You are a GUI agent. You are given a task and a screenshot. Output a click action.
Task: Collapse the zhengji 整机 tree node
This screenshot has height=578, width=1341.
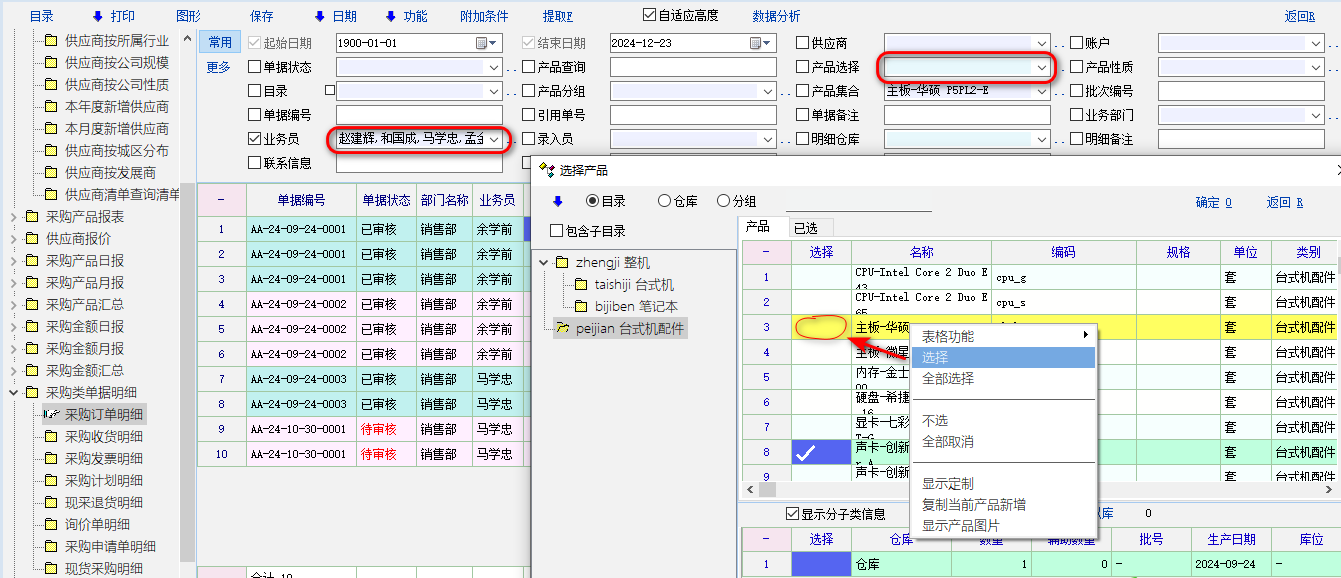[543, 262]
